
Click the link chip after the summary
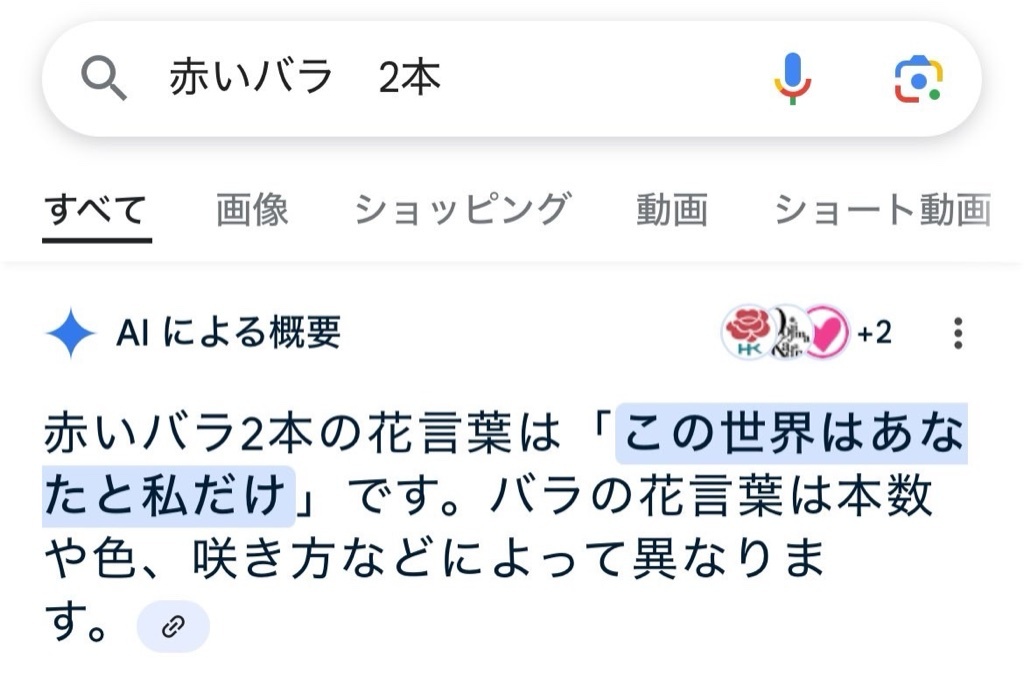[173, 626]
